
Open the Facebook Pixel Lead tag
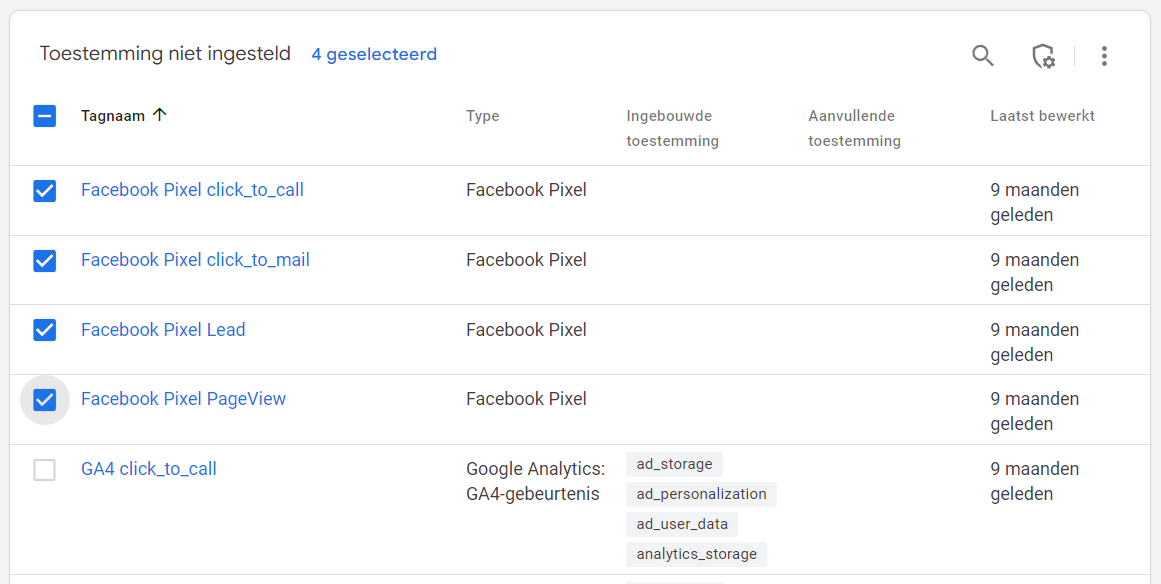coord(163,330)
